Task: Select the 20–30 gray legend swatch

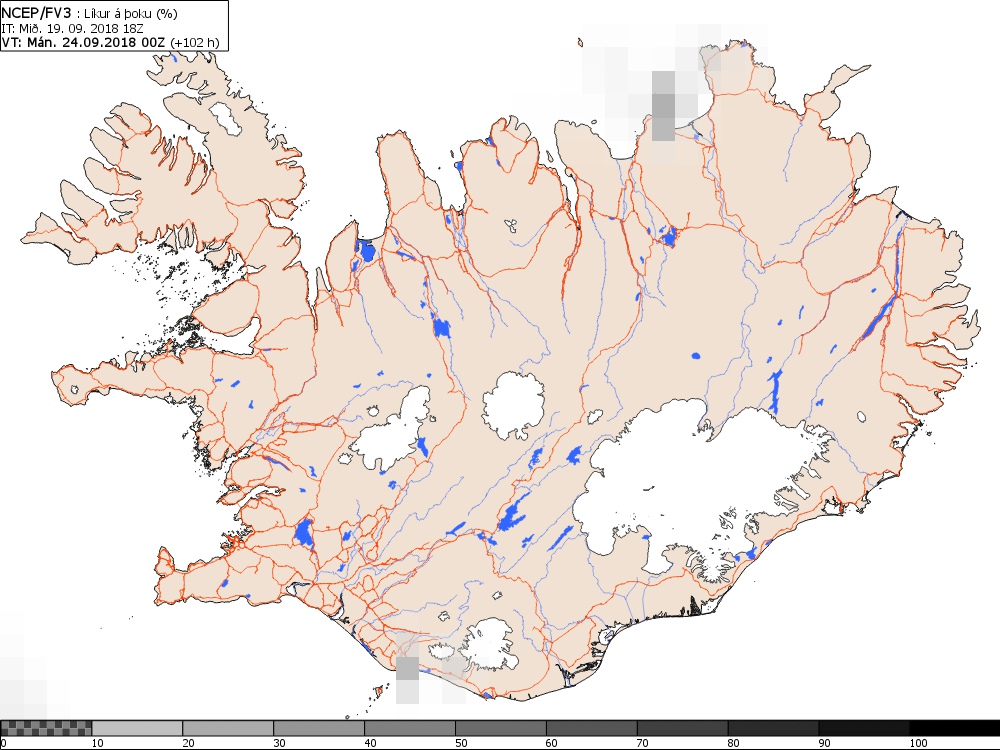Action: 228,728
